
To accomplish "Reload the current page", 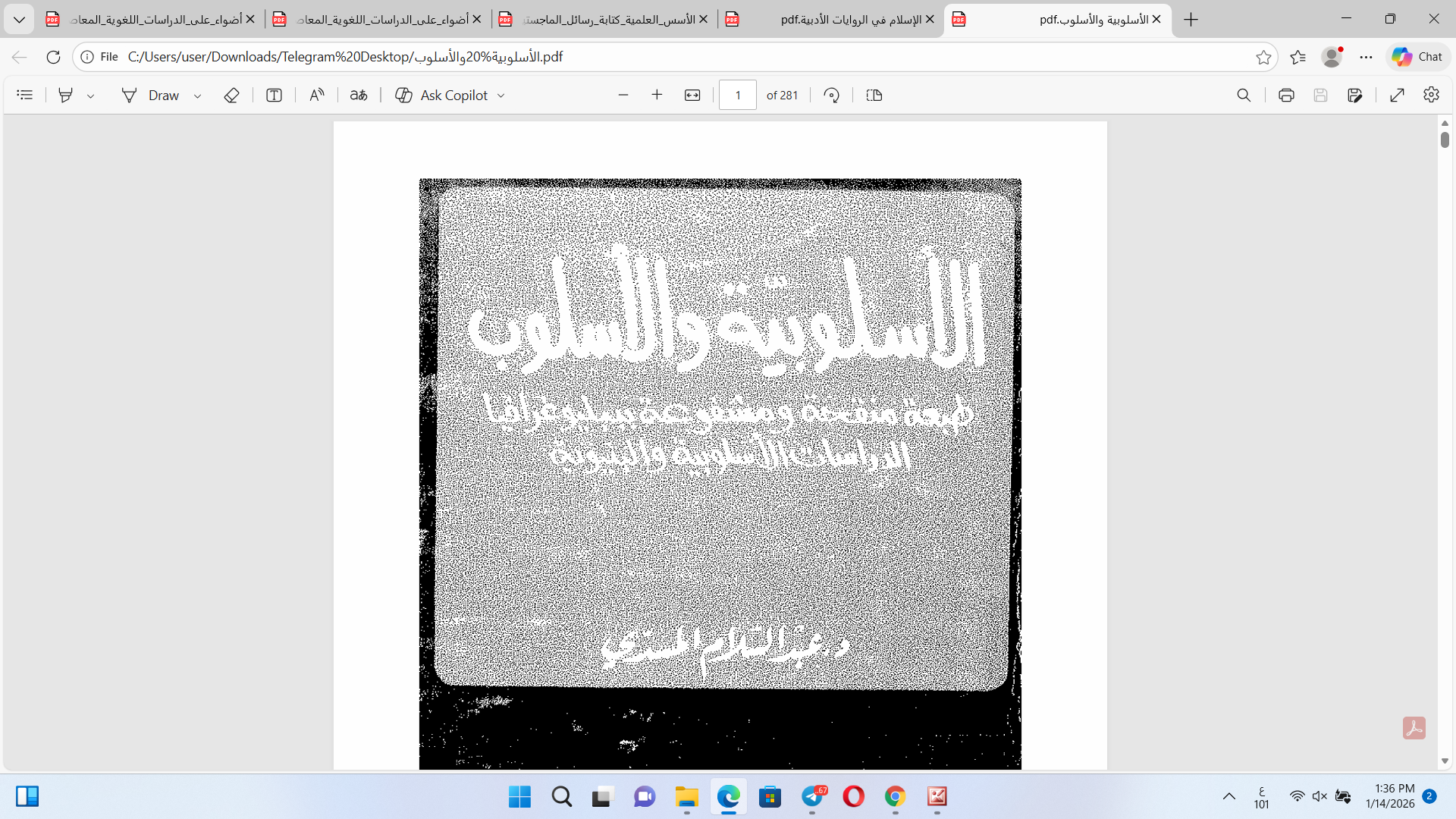I will tap(53, 57).
